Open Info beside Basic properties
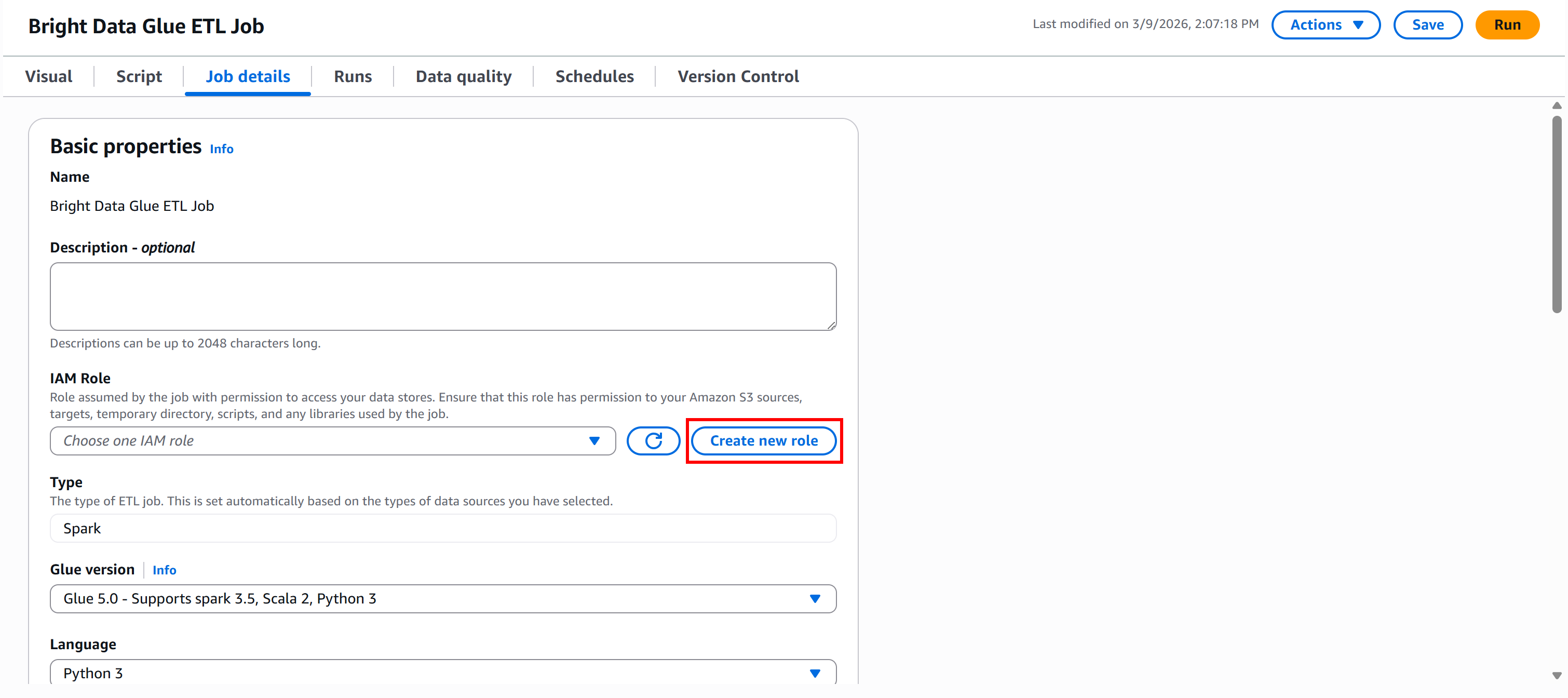 pos(221,149)
